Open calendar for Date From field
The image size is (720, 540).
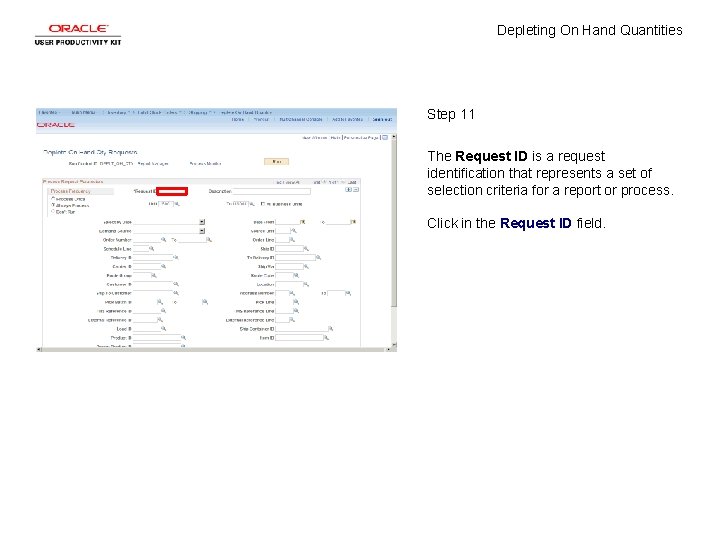coord(303,222)
